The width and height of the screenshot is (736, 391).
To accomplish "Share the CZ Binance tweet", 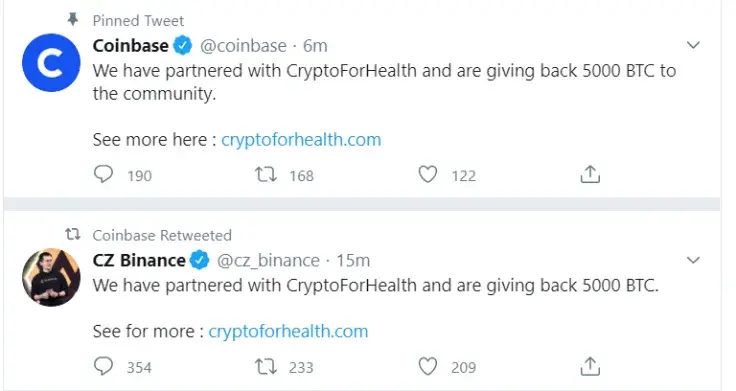I will pos(590,366).
